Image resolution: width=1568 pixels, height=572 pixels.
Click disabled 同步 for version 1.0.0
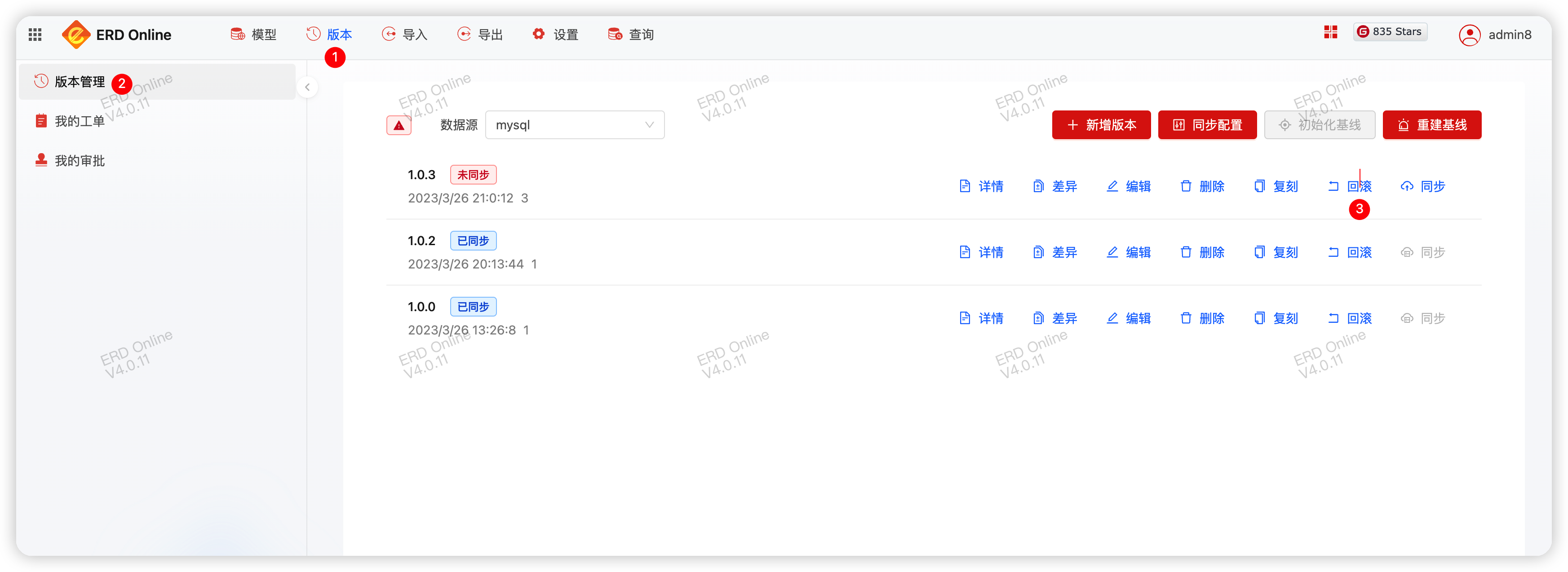1423,318
